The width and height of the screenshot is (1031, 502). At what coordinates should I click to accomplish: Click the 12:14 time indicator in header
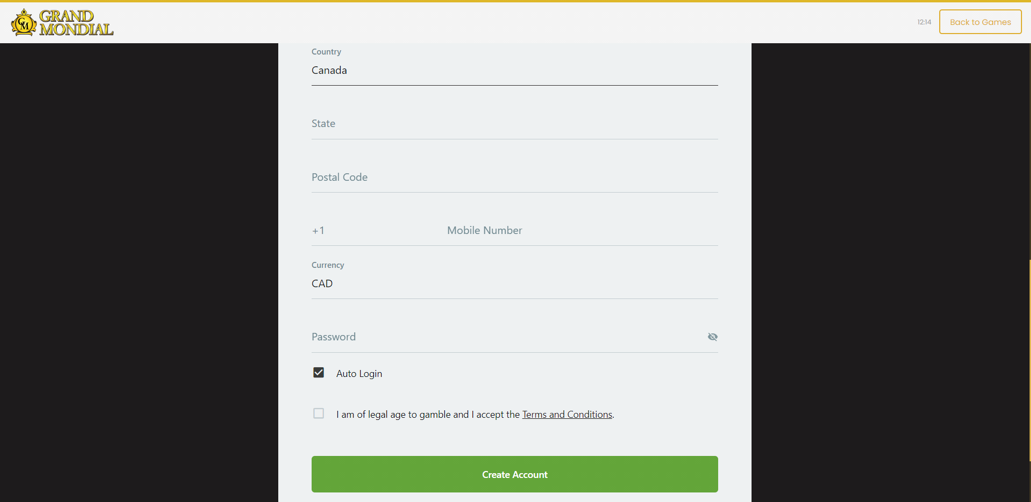(924, 22)
